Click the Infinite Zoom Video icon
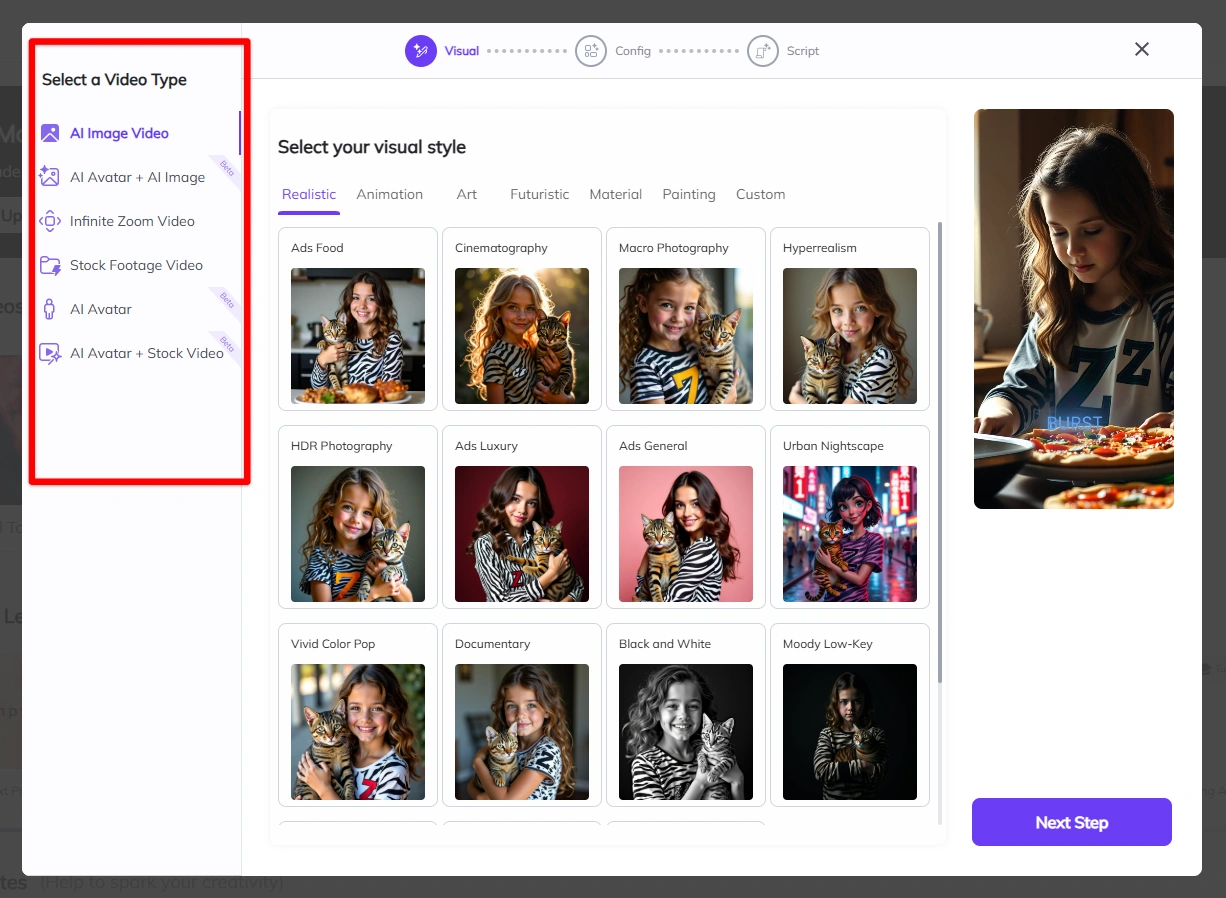 (x=50, y=221)
